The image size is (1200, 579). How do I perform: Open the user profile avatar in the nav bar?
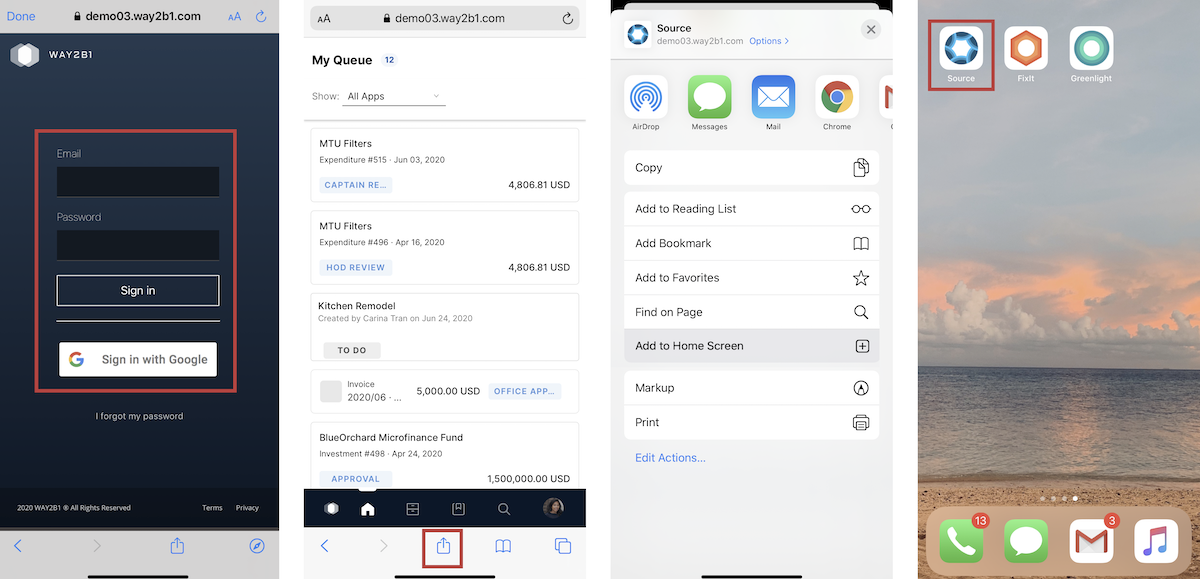click(553, 508)
